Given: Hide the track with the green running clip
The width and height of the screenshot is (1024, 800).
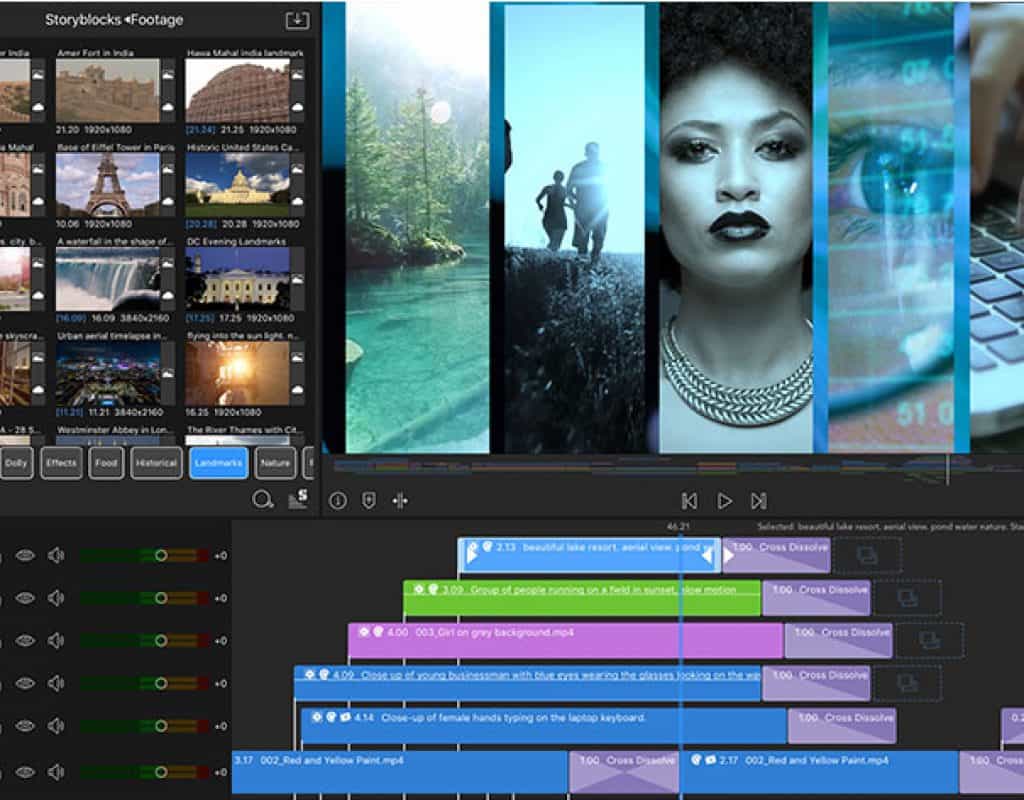Looking at the screenshot, I should (x=25, y=598).
